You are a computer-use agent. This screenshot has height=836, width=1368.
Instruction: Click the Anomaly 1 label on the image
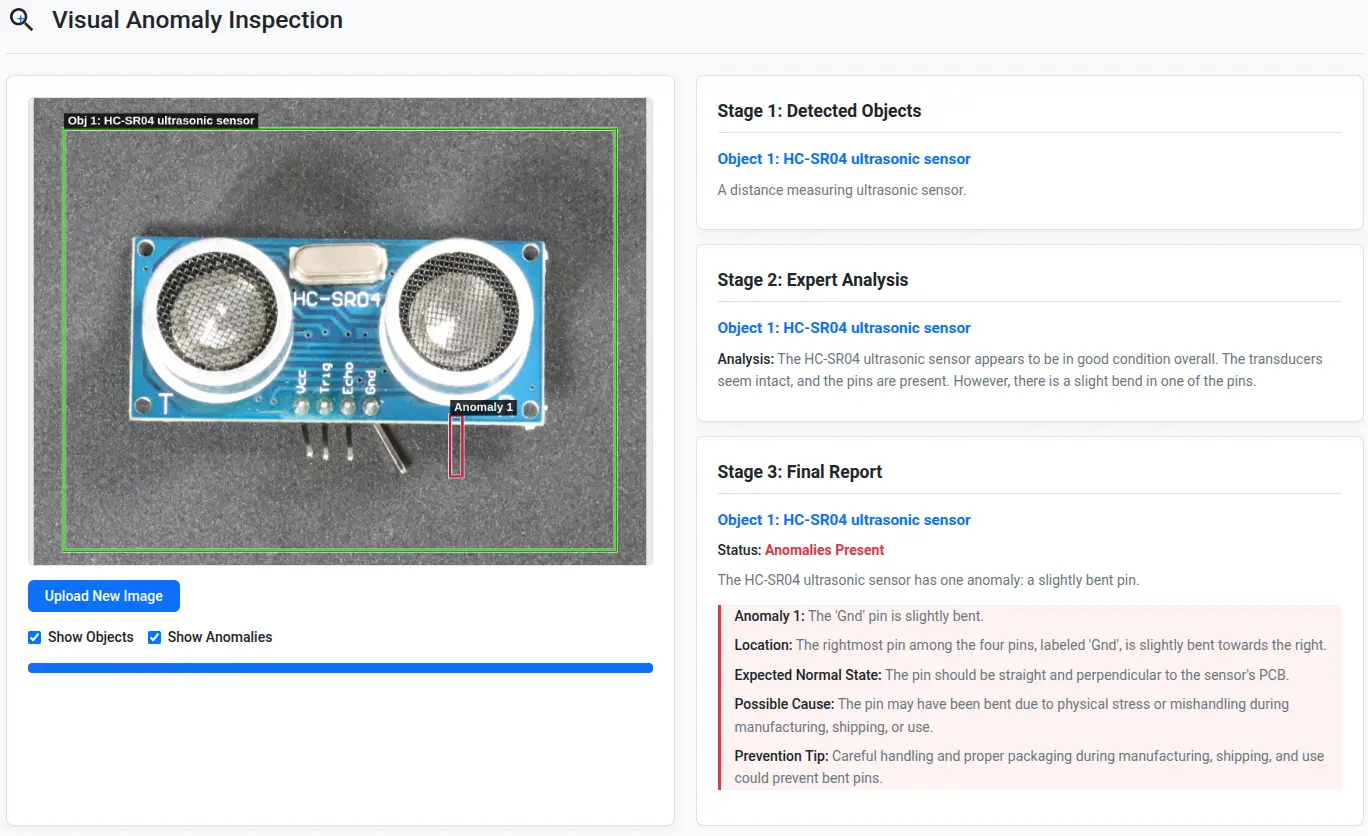(x=483, y=407)
